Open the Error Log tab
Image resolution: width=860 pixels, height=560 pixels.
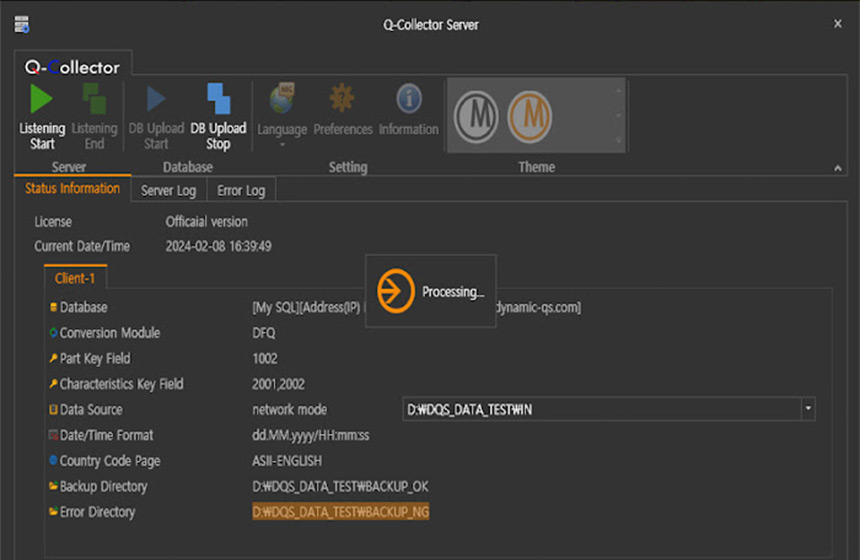coord(241,190)
